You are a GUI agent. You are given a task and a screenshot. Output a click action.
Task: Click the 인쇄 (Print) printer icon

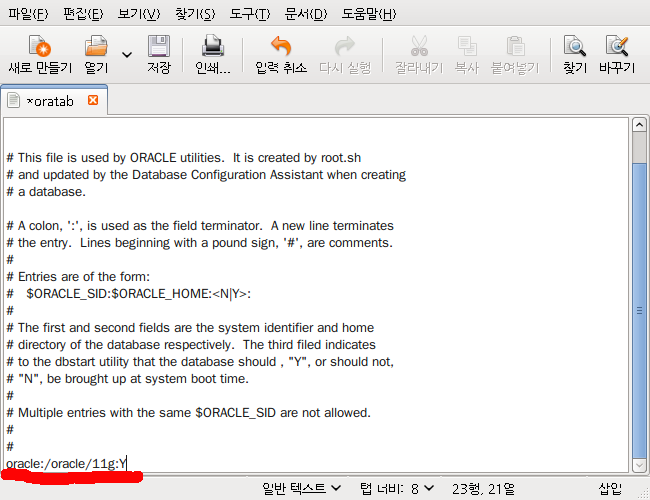click(213, 46)
